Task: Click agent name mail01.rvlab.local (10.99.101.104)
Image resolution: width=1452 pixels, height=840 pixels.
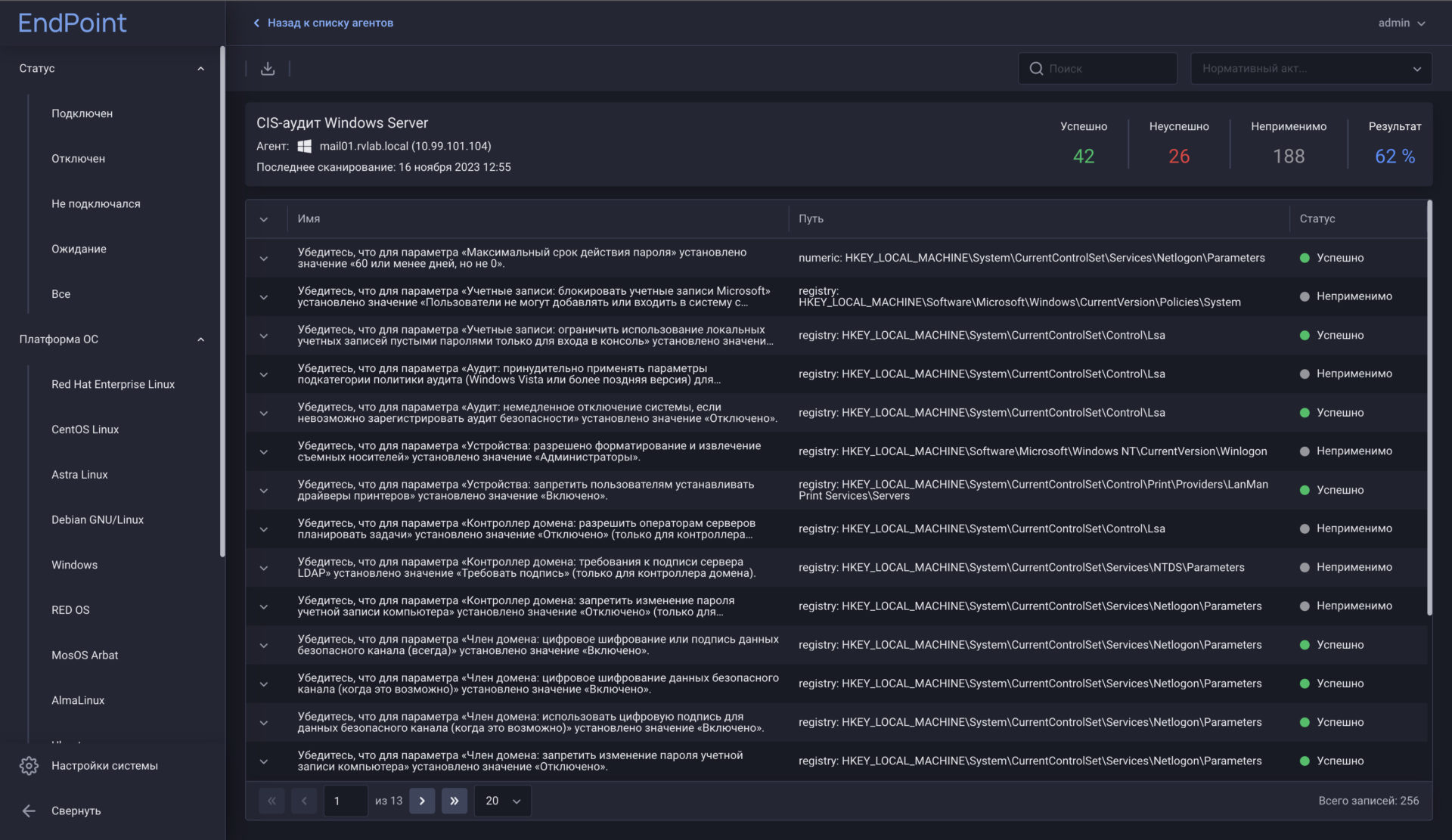Action: pyautogui.click(x=405, y=146)
